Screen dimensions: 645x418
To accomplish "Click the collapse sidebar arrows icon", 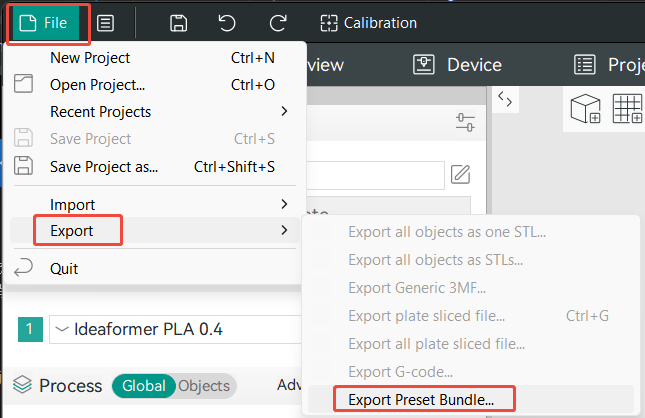I will click(505, 99).
